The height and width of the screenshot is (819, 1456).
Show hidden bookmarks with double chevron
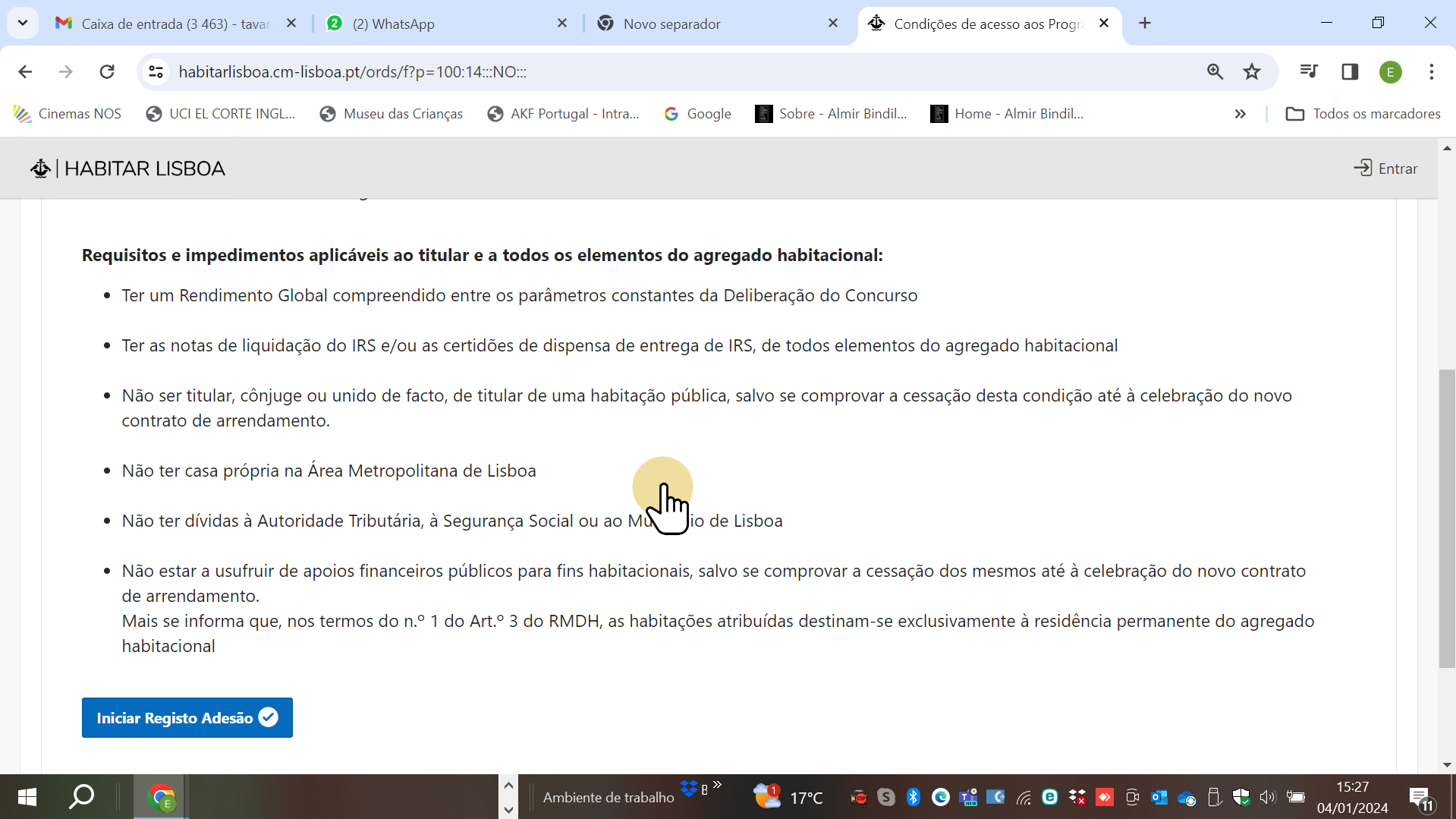pyautogui.click(x=1240, y=114)
